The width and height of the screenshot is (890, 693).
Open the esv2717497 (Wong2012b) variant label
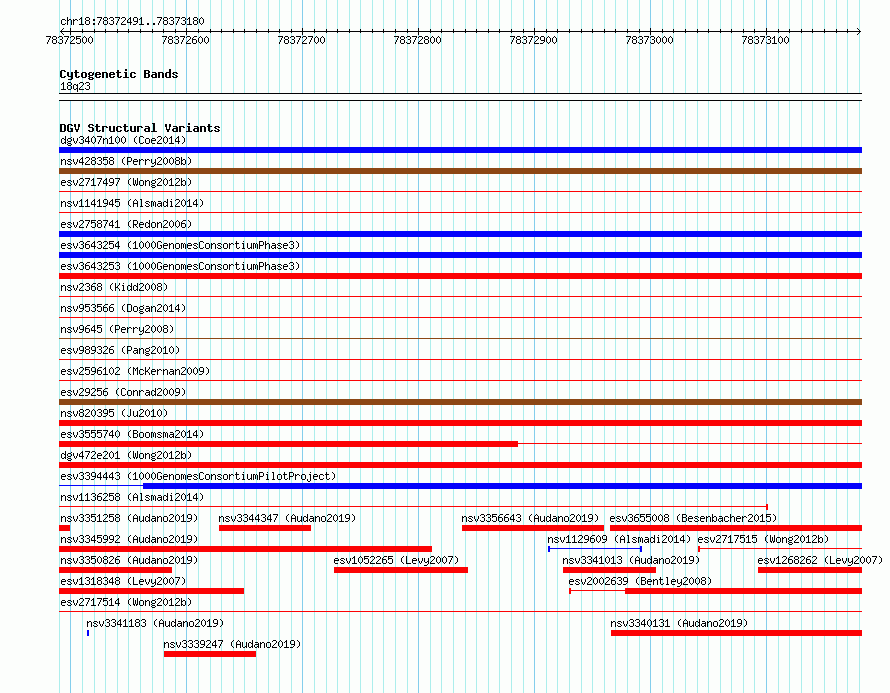[126, 182]
